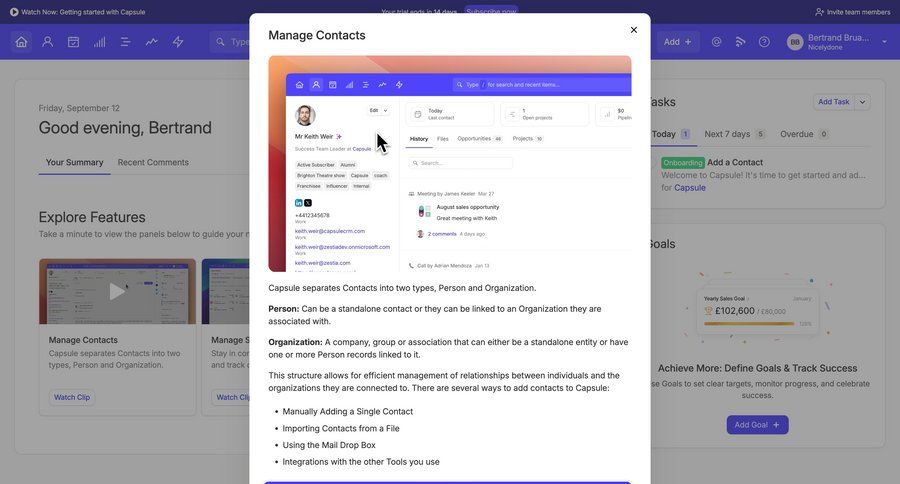Open the Add new item menu

click(x=677, y=42)
